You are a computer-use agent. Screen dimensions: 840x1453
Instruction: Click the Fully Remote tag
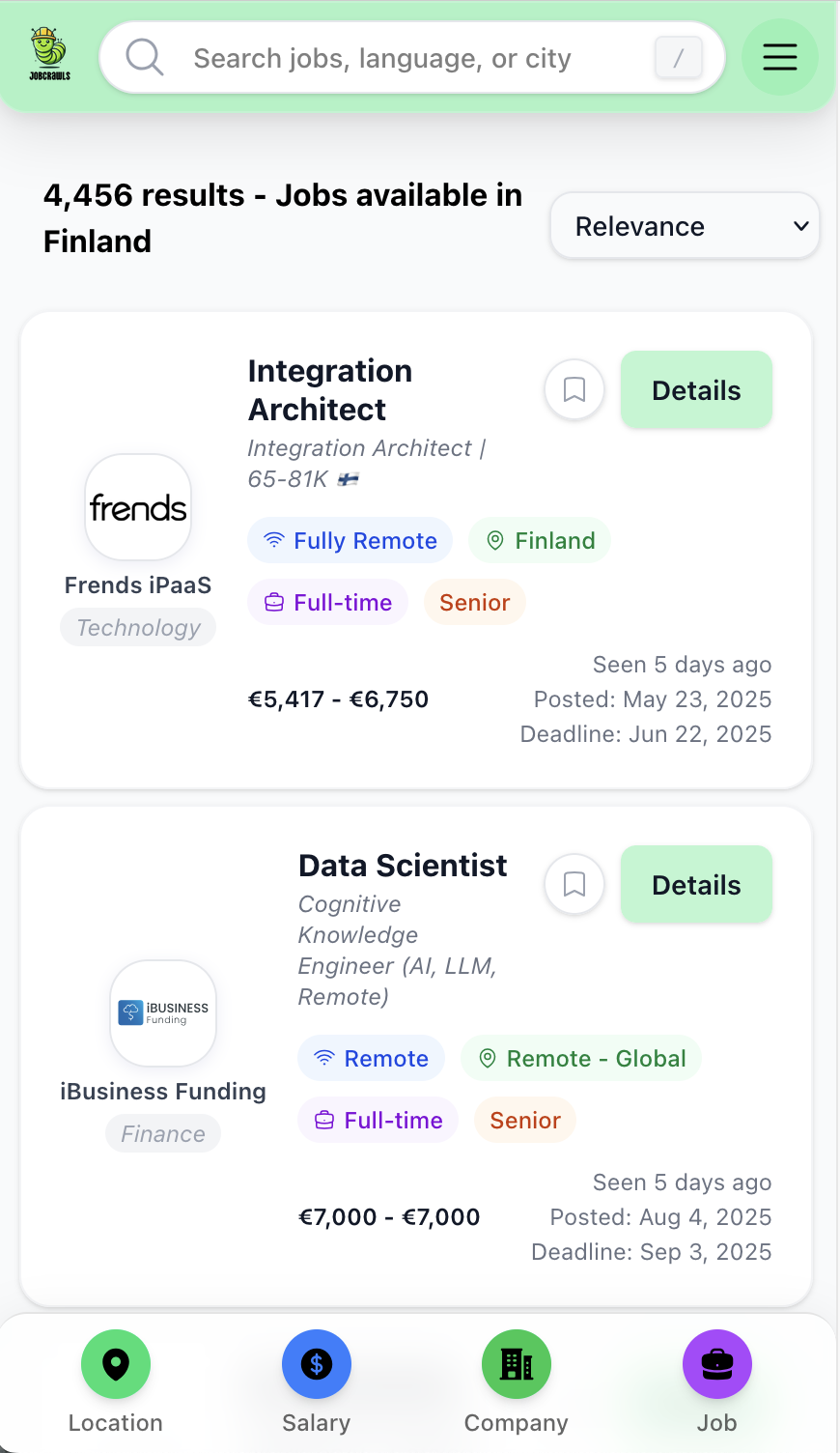[350, 541]
